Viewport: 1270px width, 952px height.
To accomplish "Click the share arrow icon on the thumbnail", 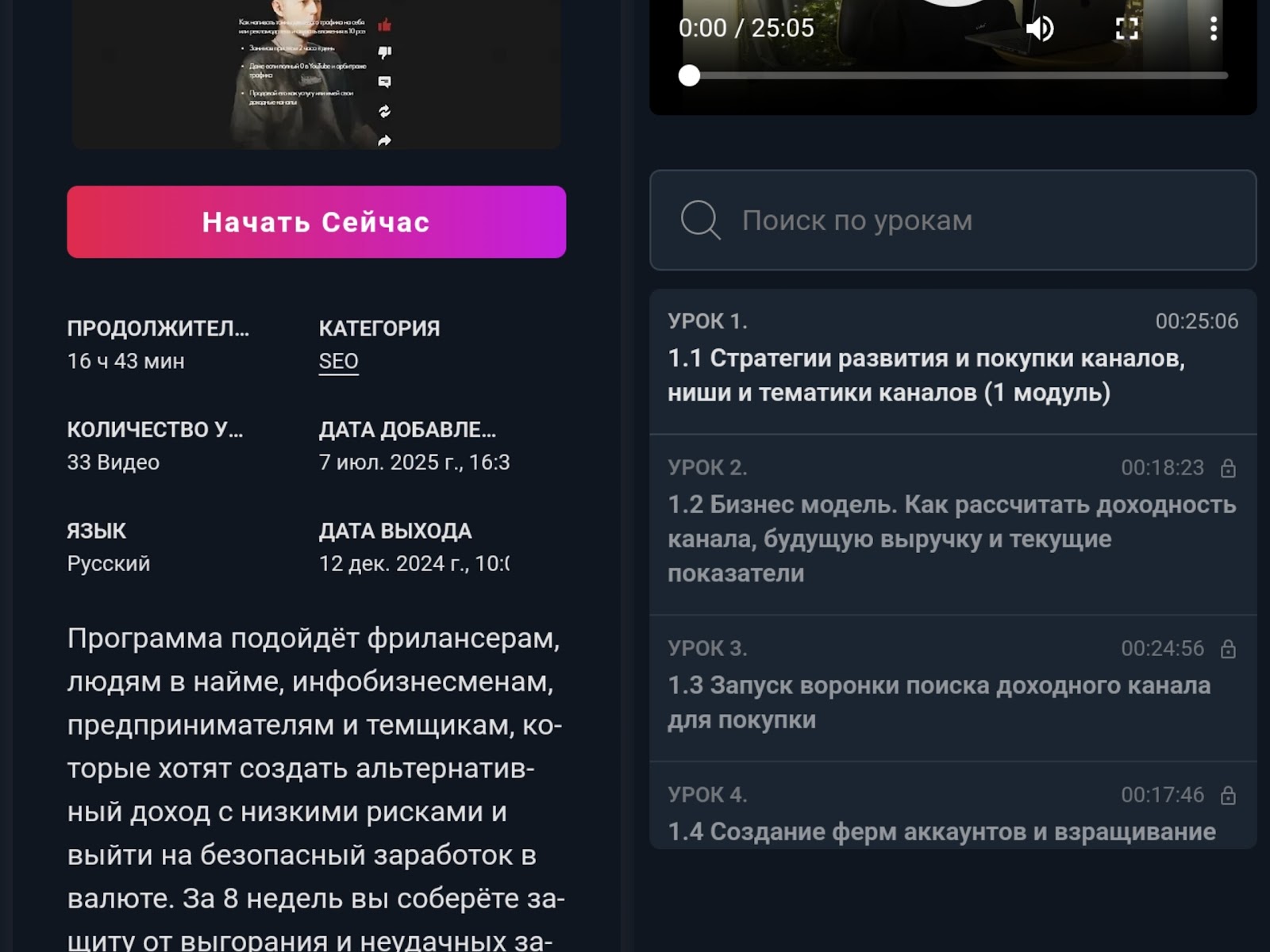I will pos(385,140).
